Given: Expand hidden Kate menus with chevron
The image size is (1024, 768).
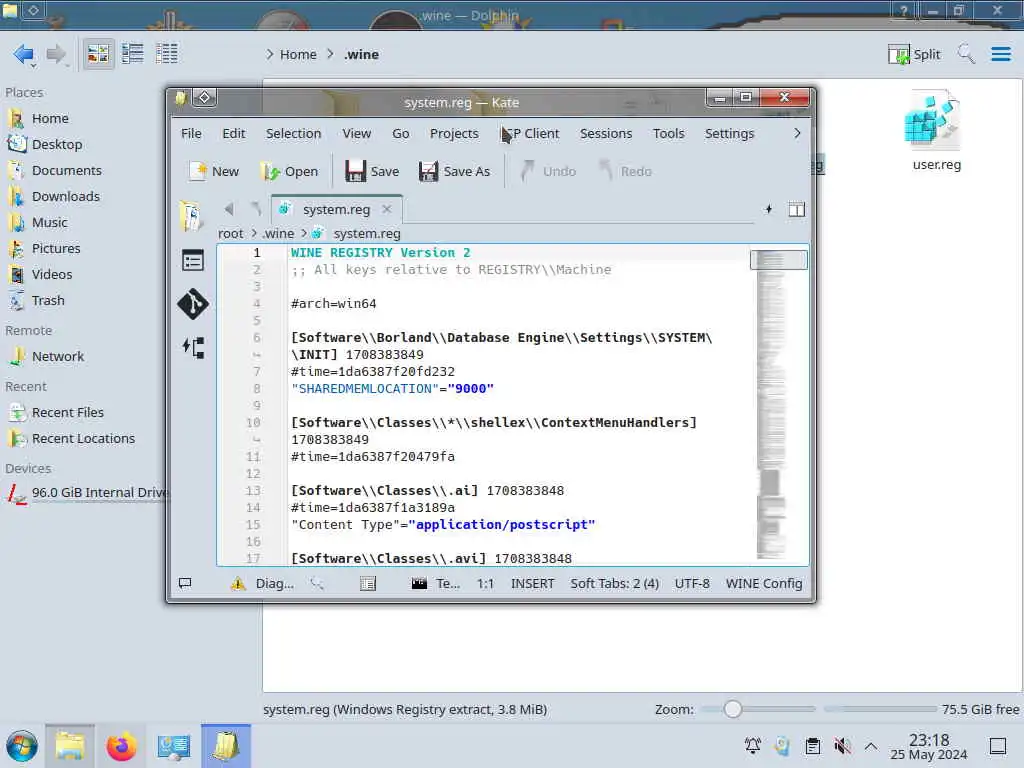Looking at the screenshot, I should [797, 133].
